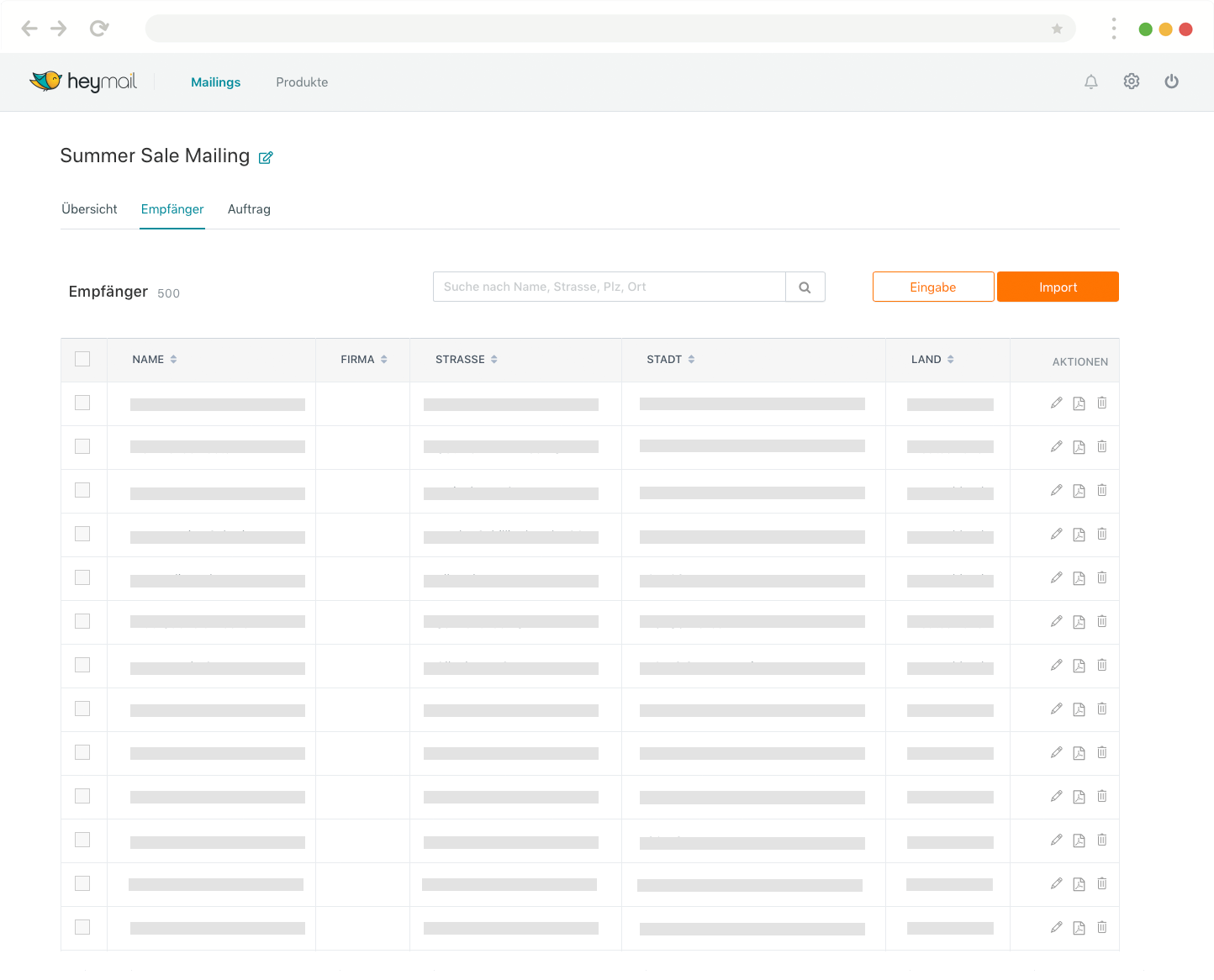The height and width of the screenshot is (980, 1214).
Task: Switch to the Übersicht tab
Action: [89, 209]
